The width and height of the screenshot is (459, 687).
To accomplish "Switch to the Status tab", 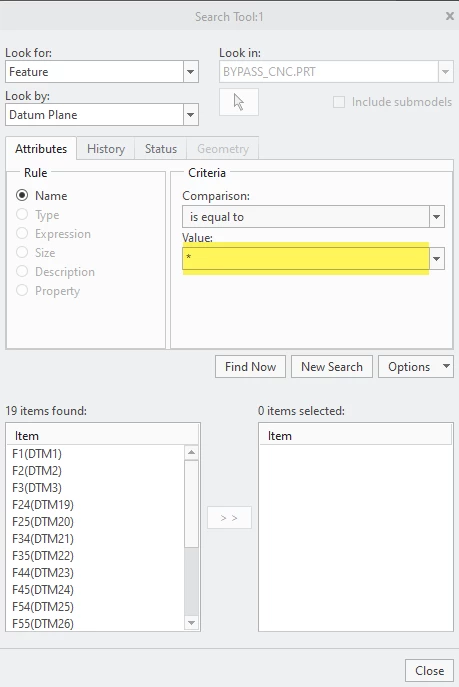I will pos(161,149).
